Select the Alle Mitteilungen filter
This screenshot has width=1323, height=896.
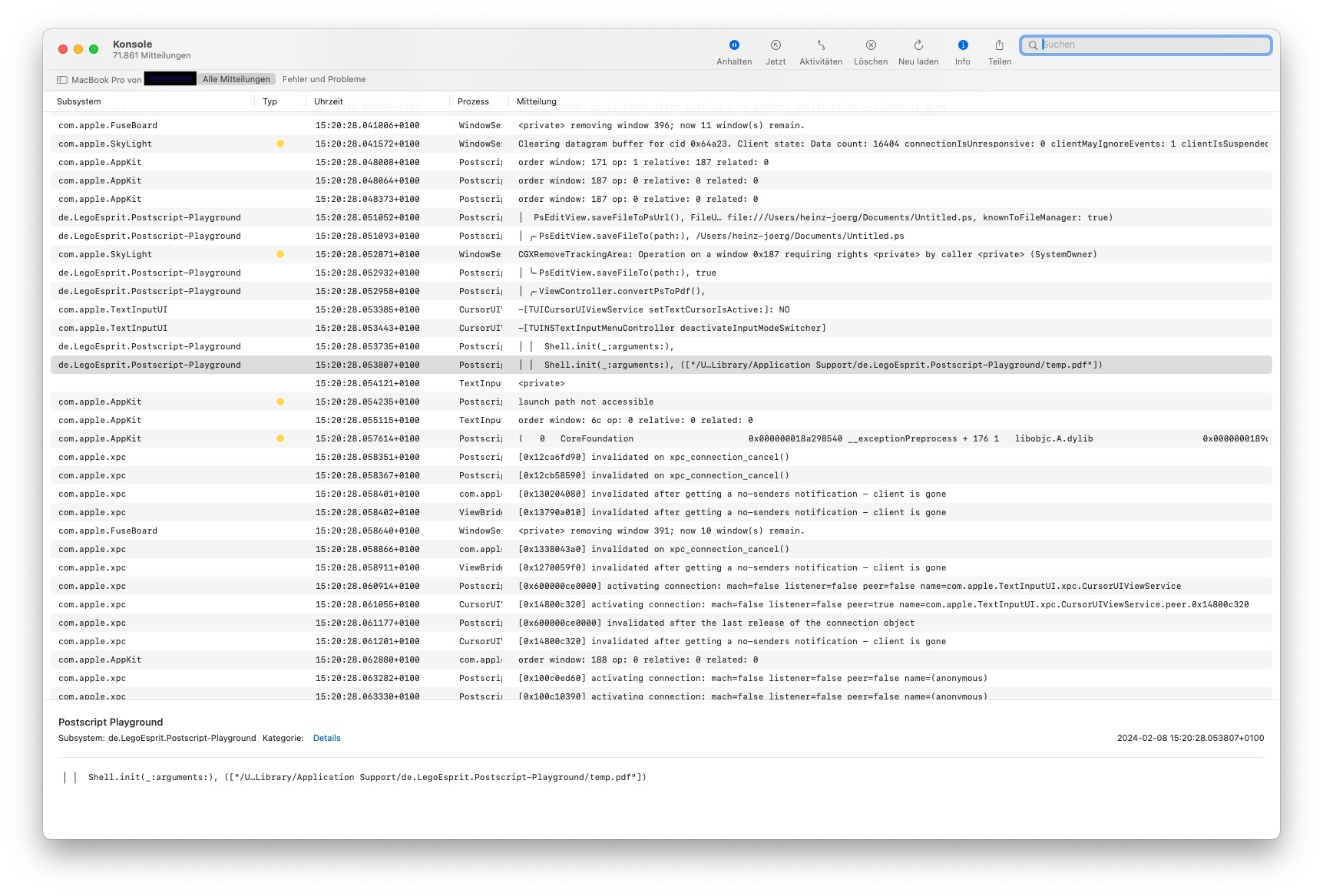coord(236,79)
